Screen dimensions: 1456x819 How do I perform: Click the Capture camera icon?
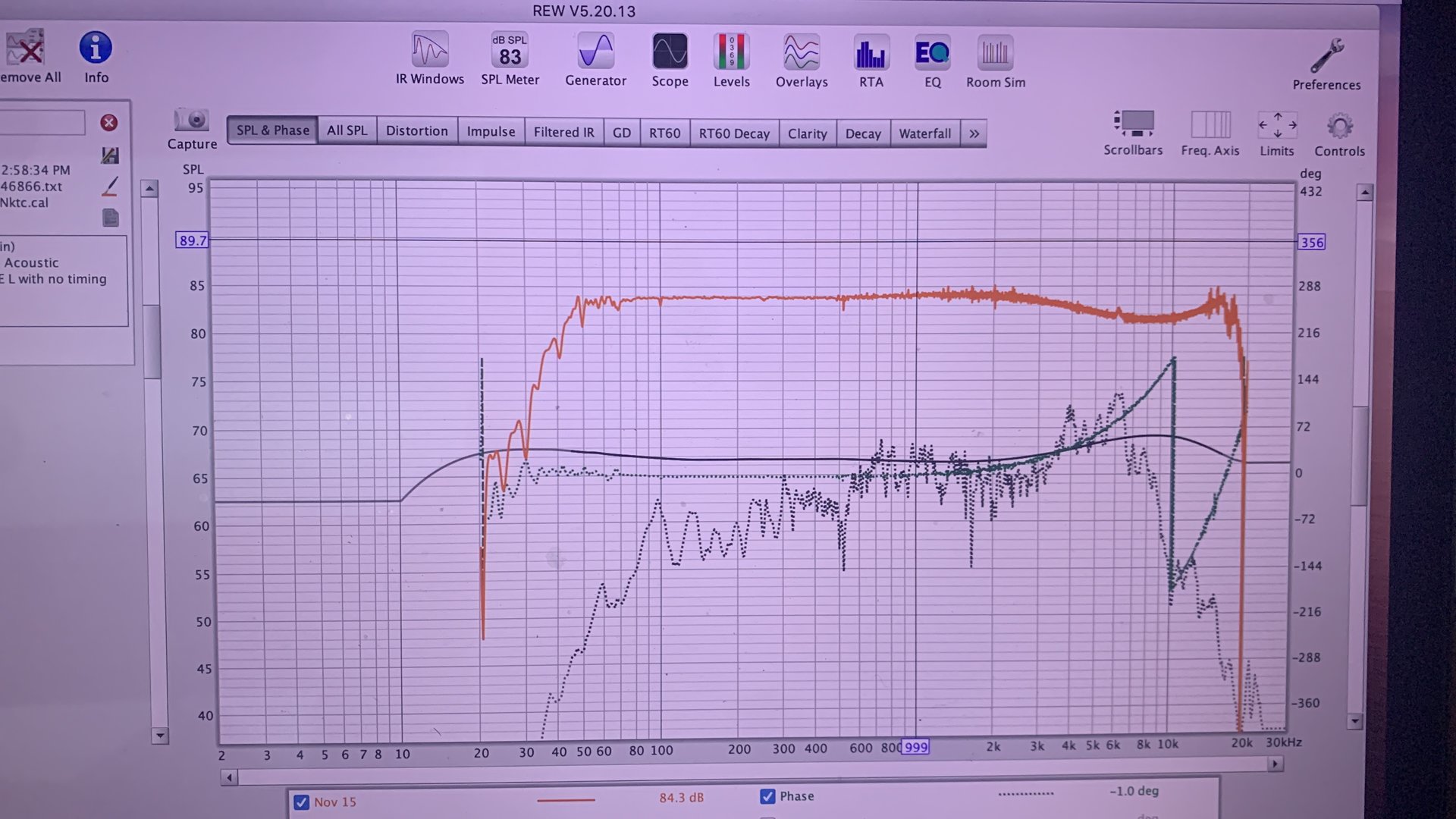point(191,121)
